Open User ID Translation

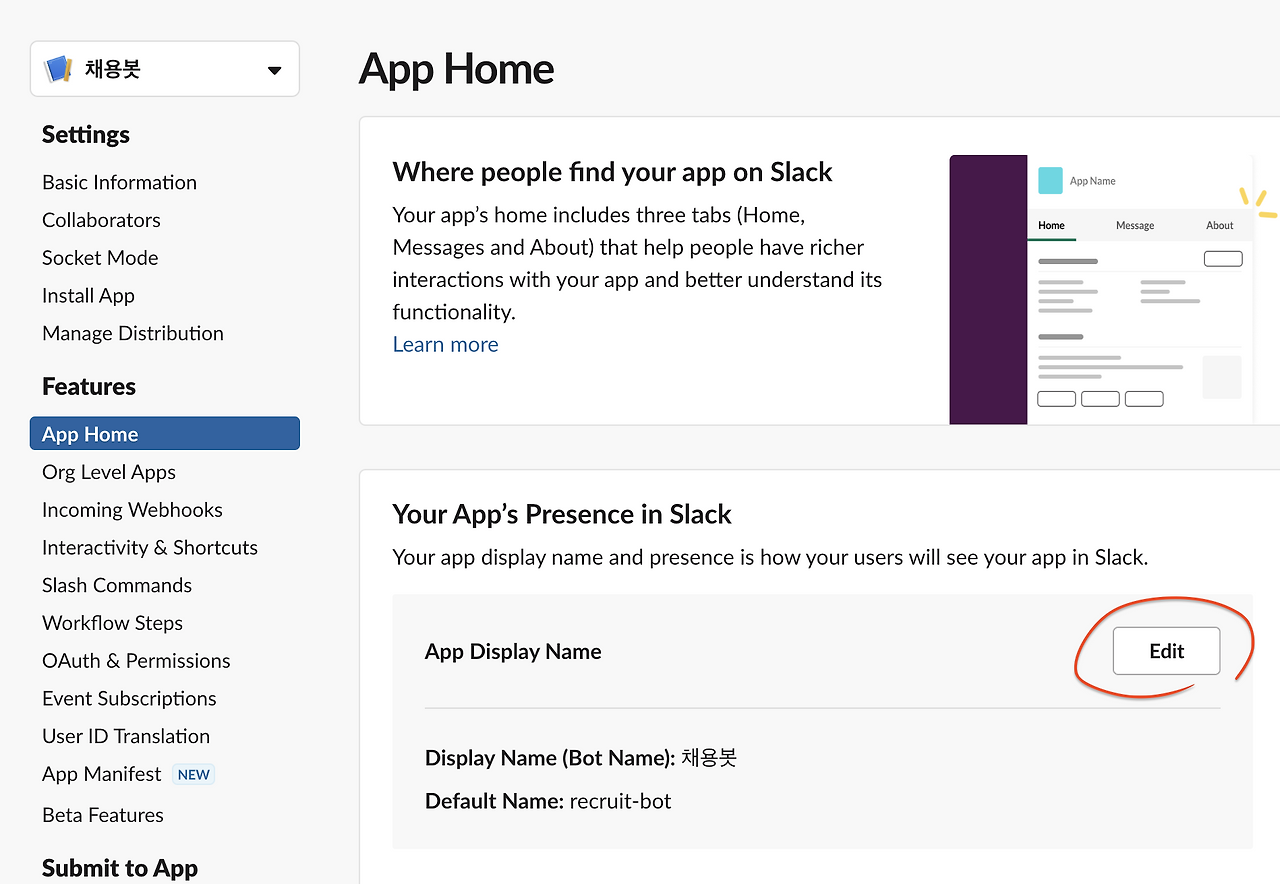coord(126,736)
